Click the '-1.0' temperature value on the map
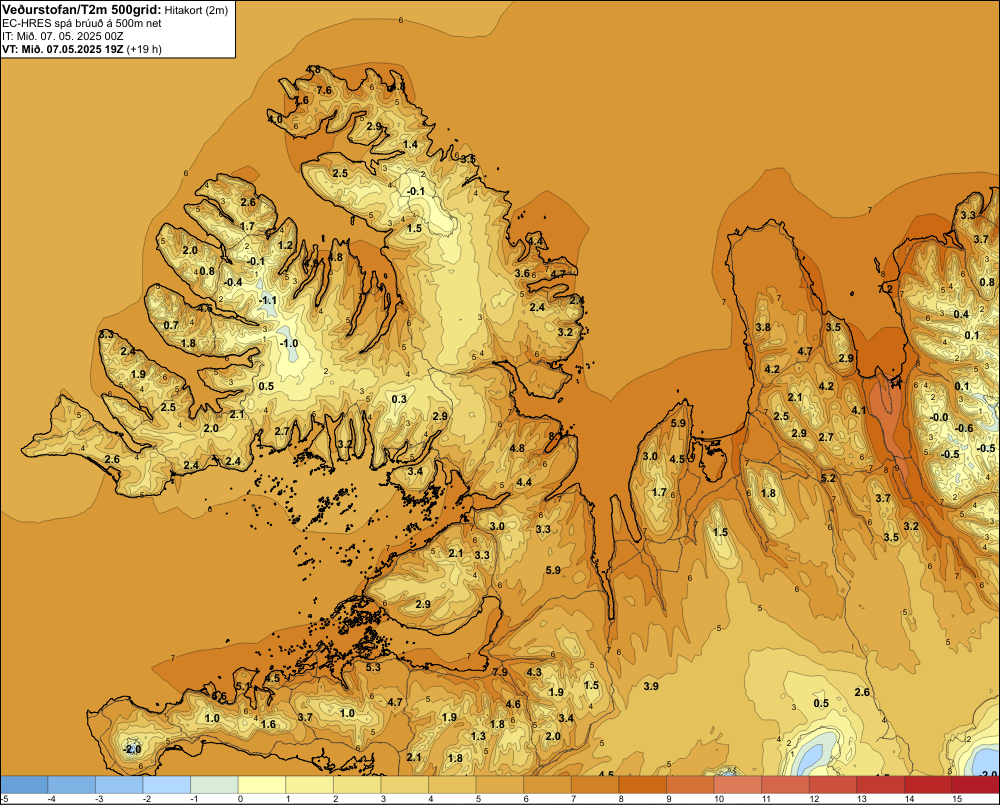Viewport: 1000px width, 805px height. pos(288,343)
